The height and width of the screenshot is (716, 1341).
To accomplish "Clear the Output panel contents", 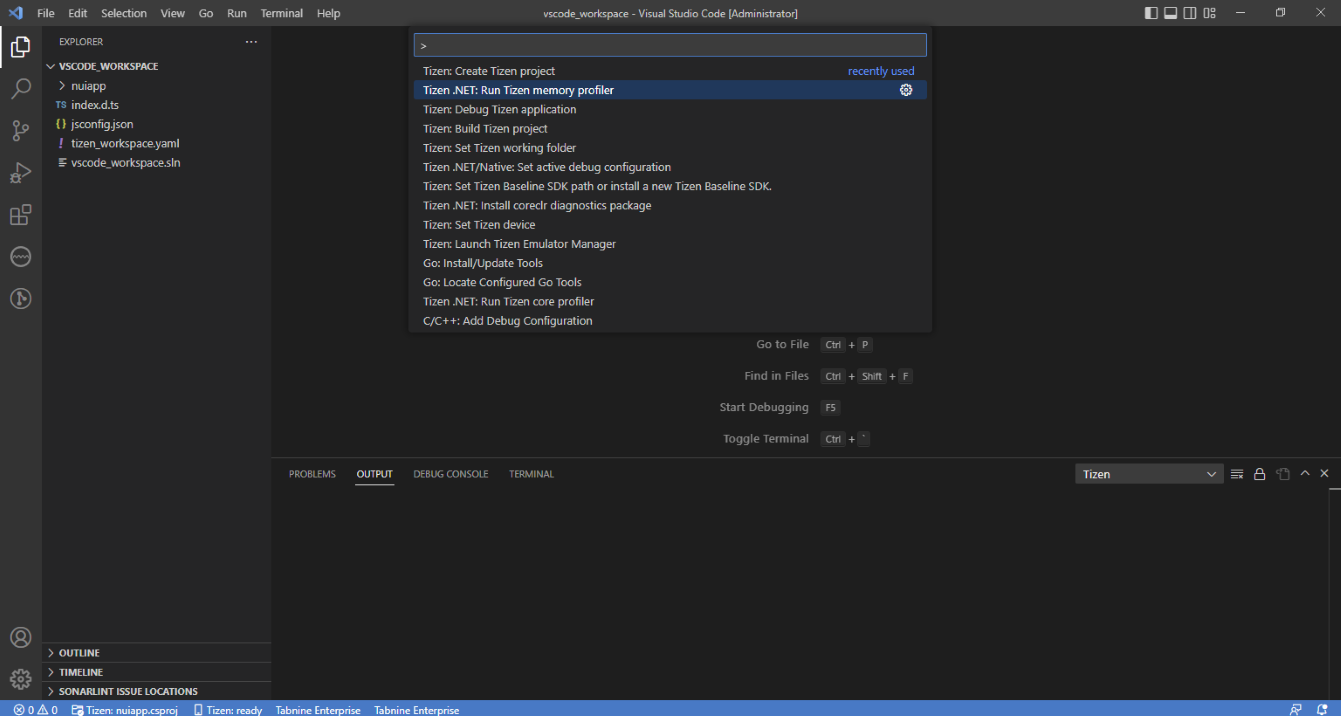I will (1237, 473).
